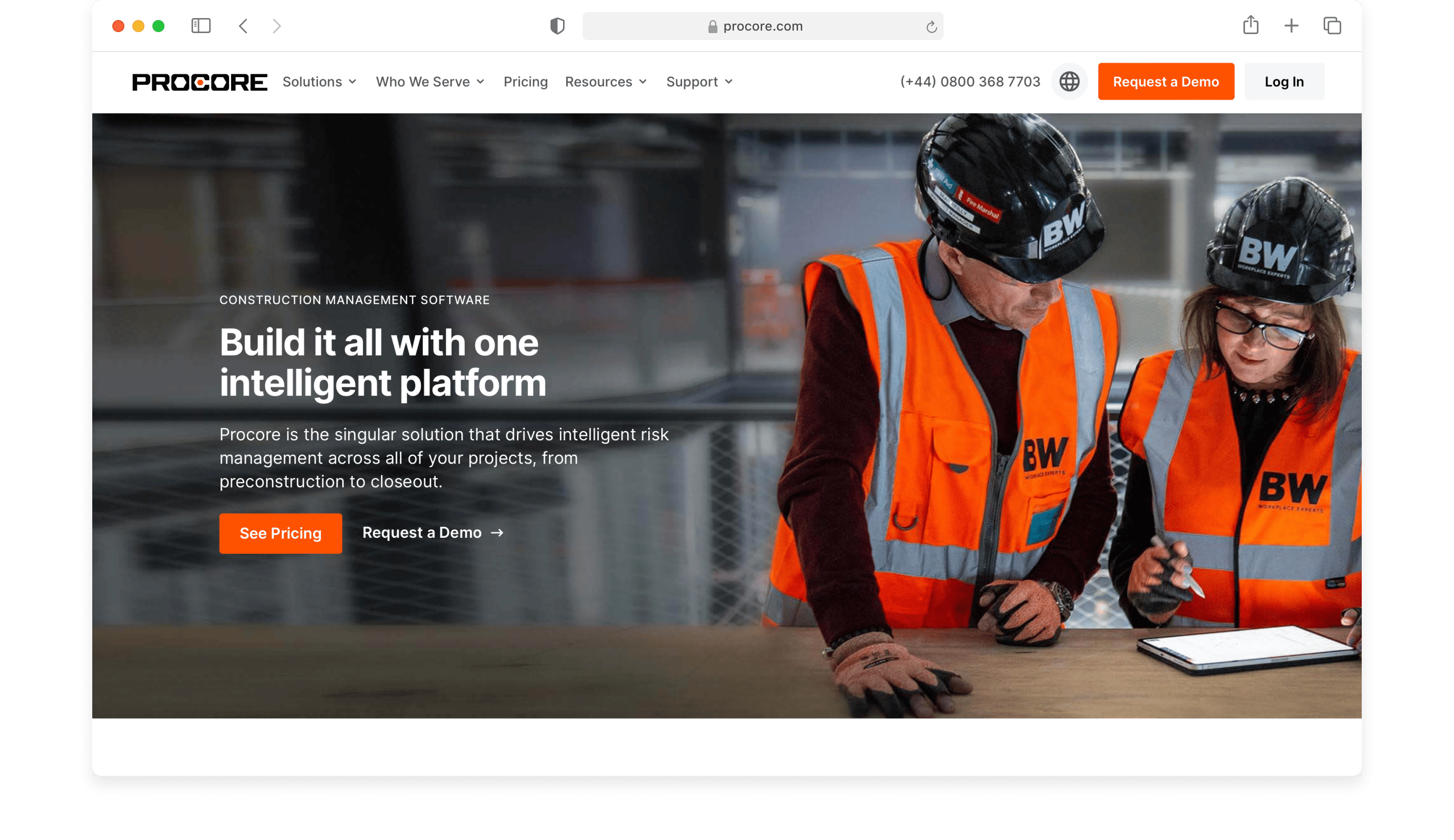The image size is (1454, 840).
Task: Click the orange Request a Demo button
Action: pos(1166,82)
